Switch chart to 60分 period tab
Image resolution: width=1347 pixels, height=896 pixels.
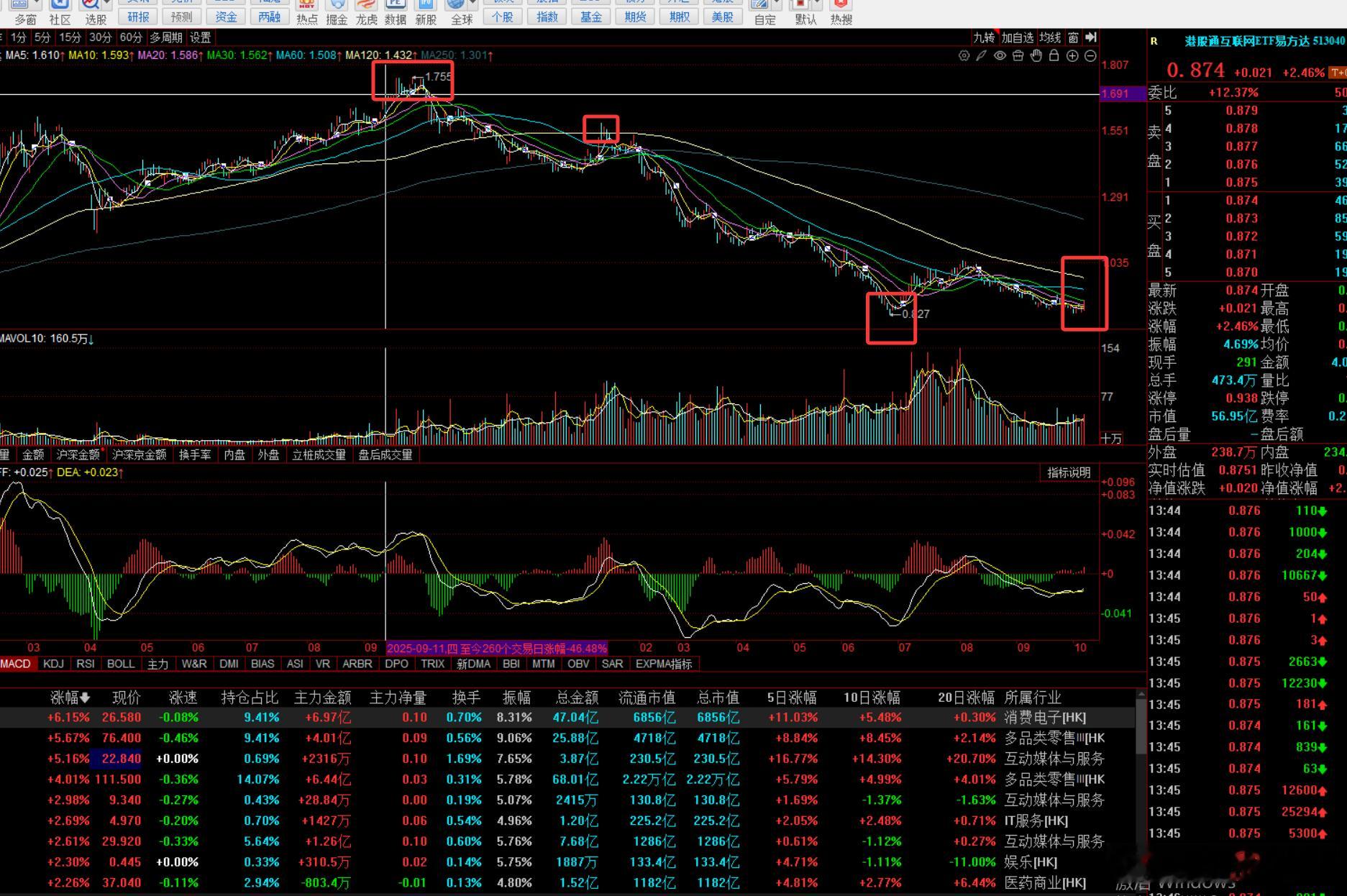point(130,37)
